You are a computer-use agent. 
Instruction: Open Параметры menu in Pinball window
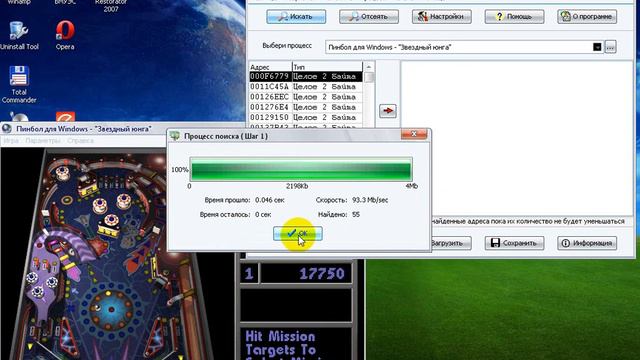pyautogui.click(x=42, y=141)
